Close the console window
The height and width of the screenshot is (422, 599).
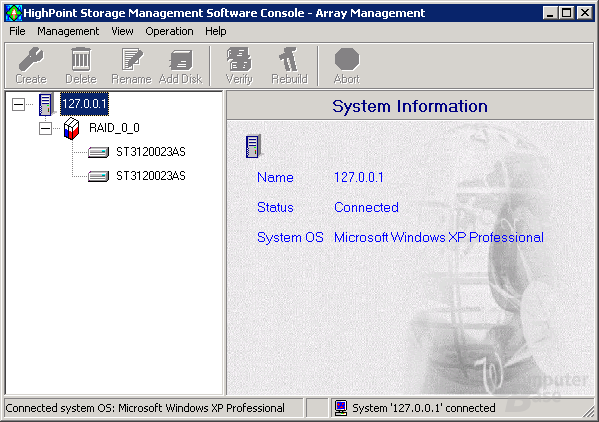(x=584, y=13)
